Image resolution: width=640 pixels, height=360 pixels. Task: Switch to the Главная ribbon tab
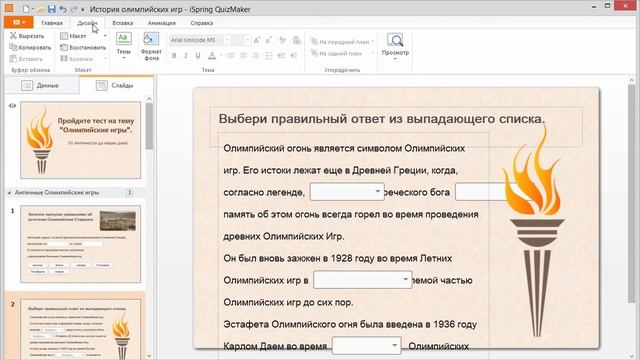click(52, 23)
